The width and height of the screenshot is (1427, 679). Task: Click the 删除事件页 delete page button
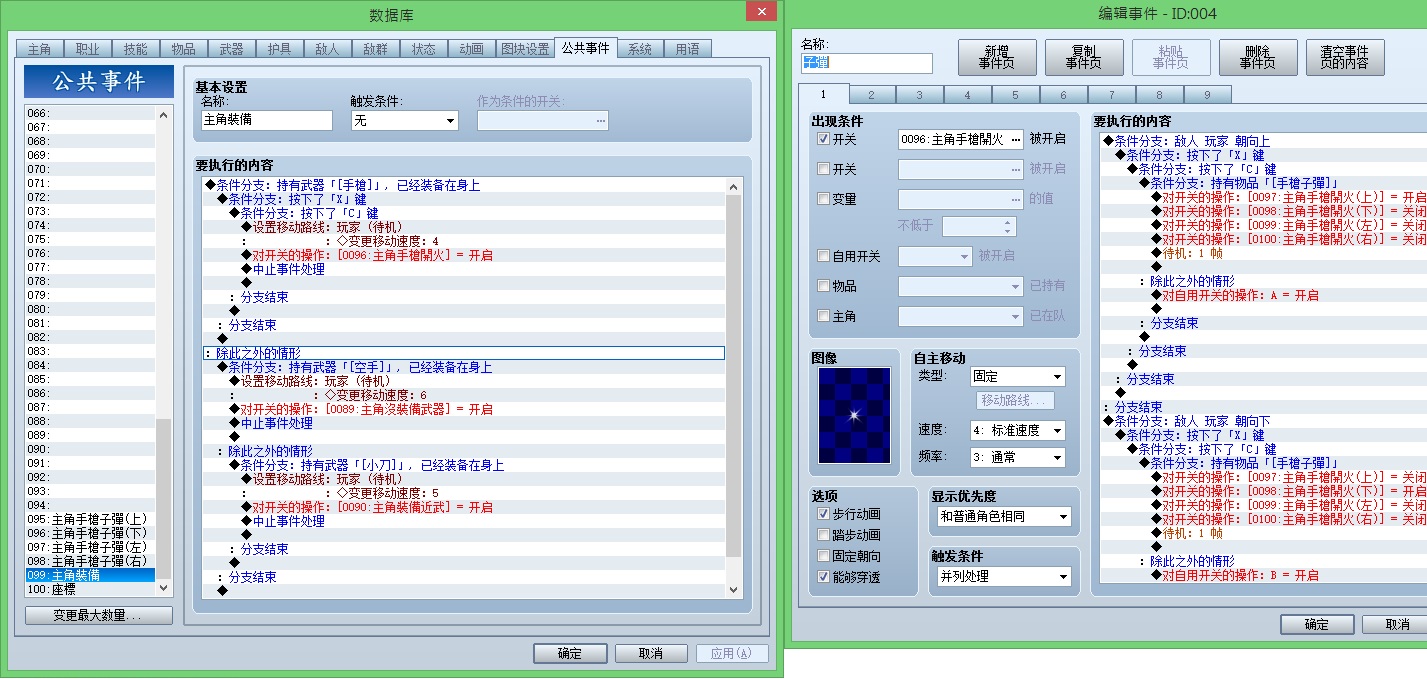pyautogui.click(x=1258, y=57)
